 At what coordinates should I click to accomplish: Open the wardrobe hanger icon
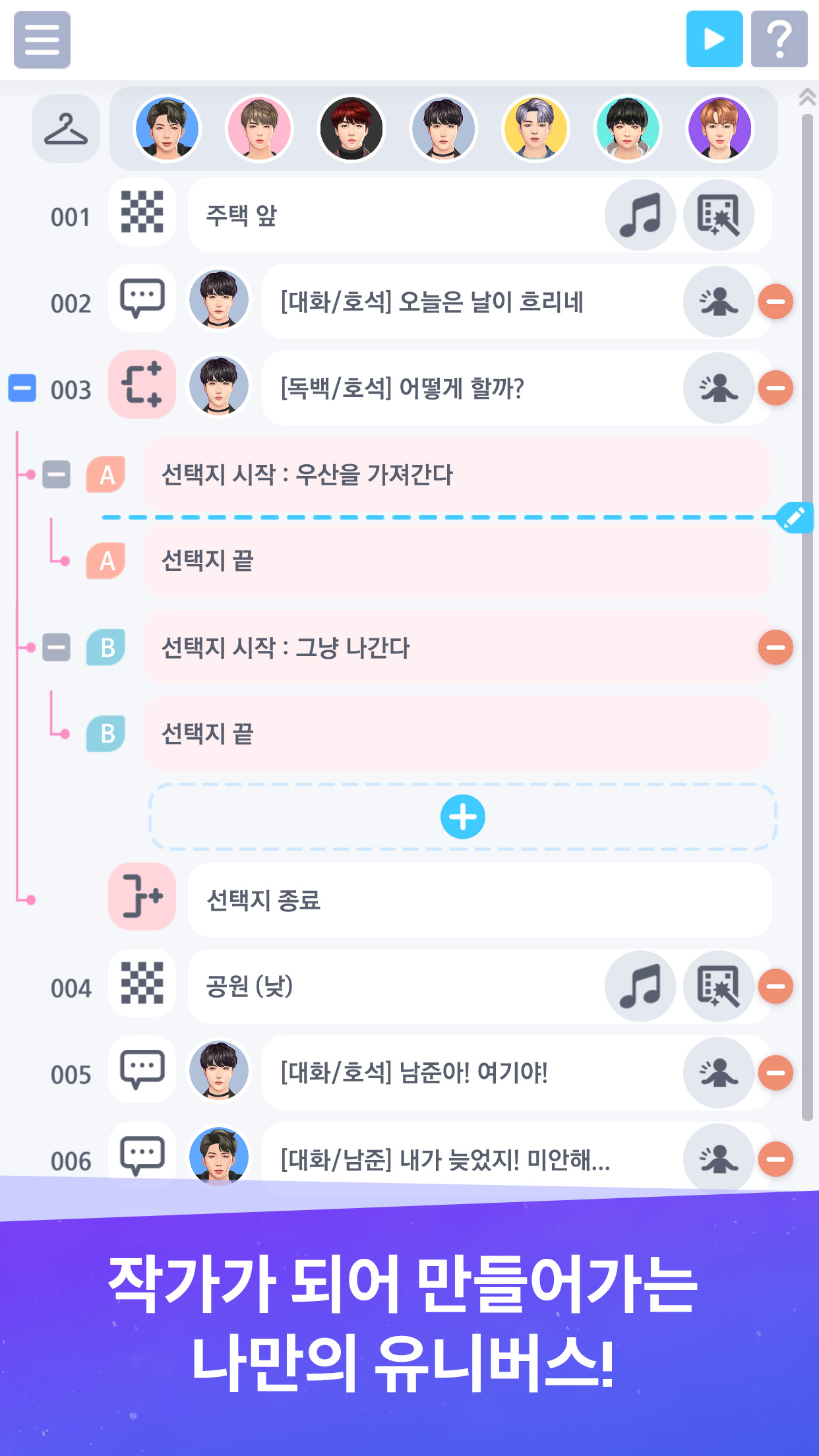pyautogui.click(x=66, y=129)
